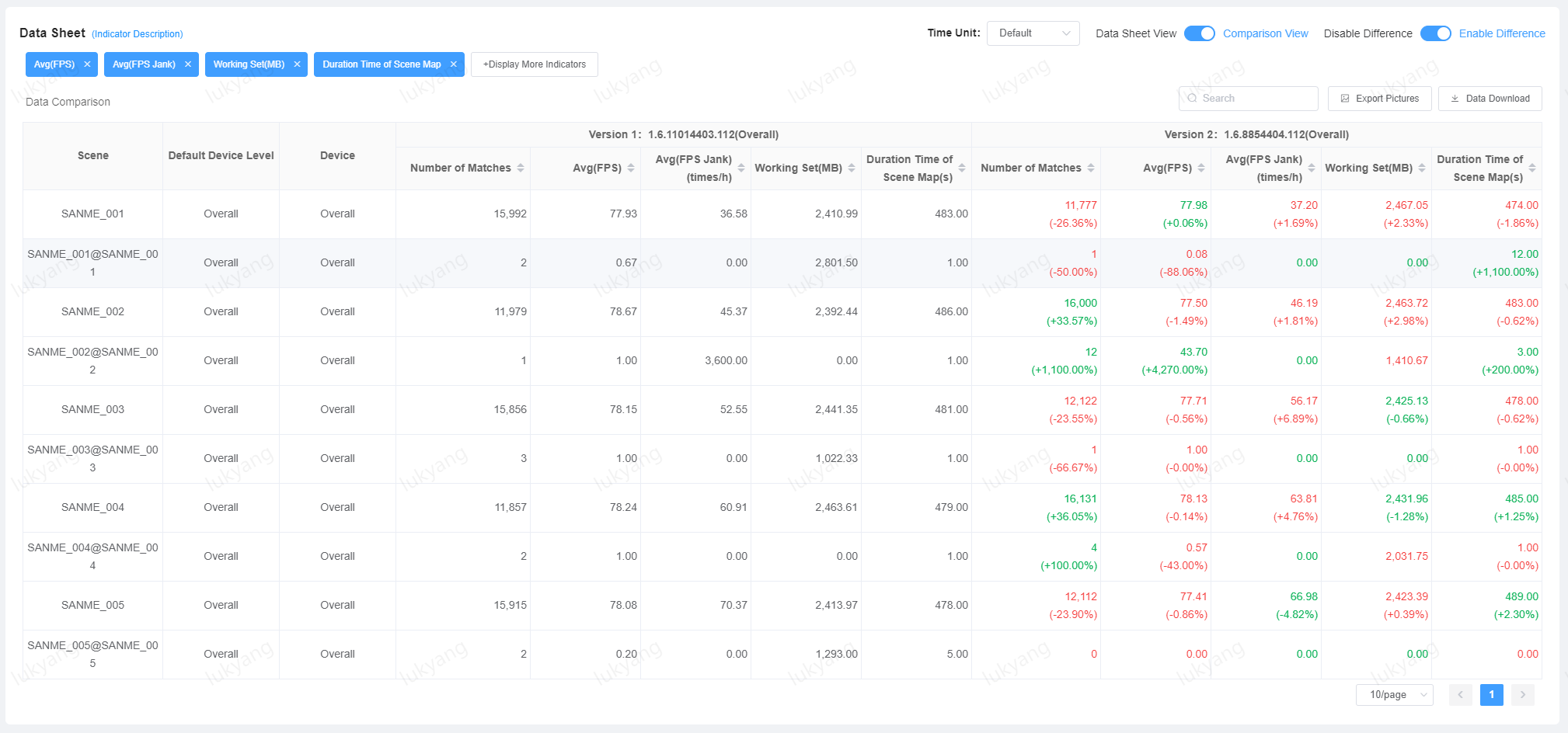Select page 1 in pagination
The image size is (1568, 733).
pos(1491,695)
